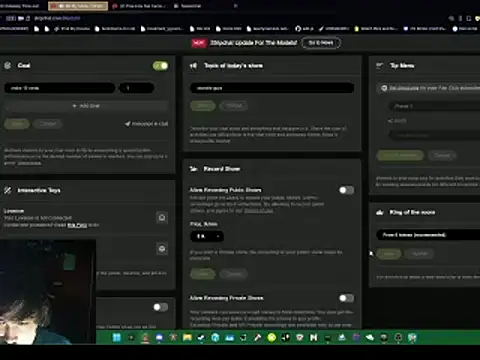Image resolution: width=480 pixels, height=360 pixels.
Task: Click the Tip Menu list icon
Action: 380,65
